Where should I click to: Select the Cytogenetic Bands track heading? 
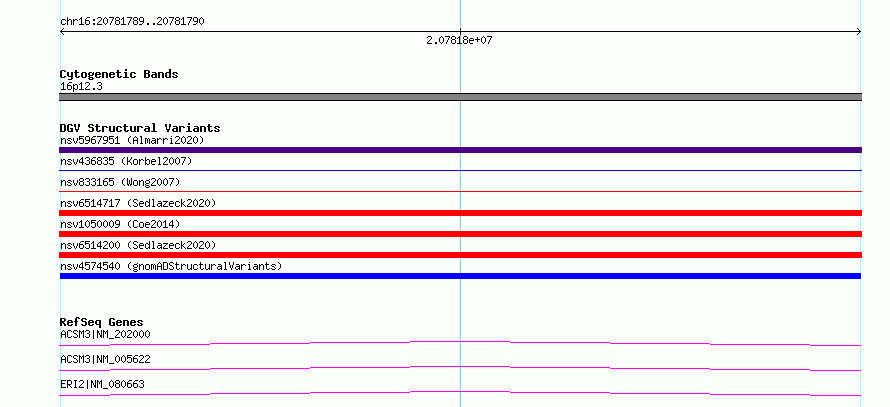click(119, 74)
